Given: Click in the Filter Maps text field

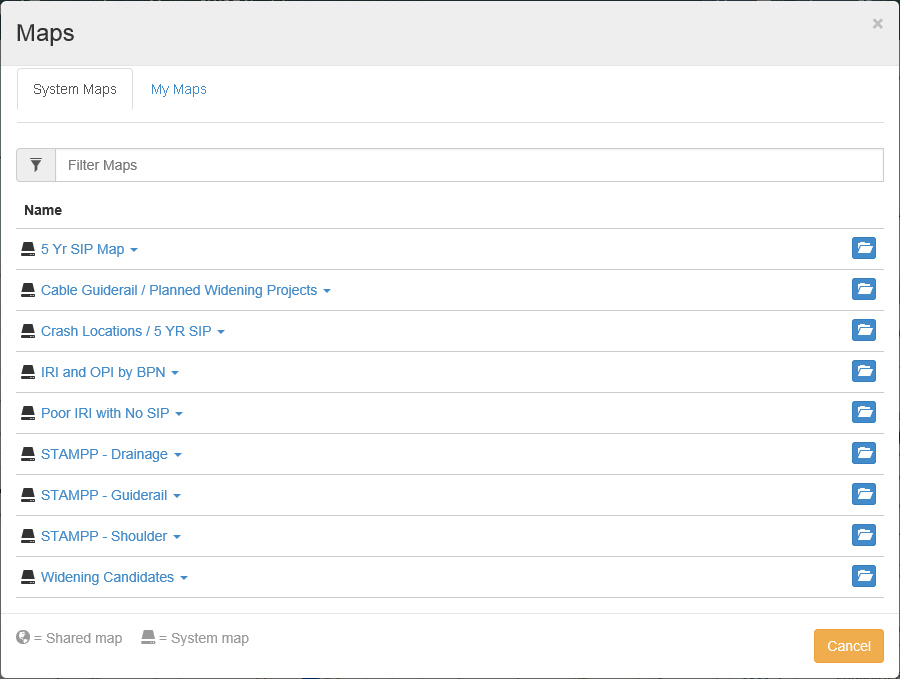Looking at the screenshot, I should (469, 165).
